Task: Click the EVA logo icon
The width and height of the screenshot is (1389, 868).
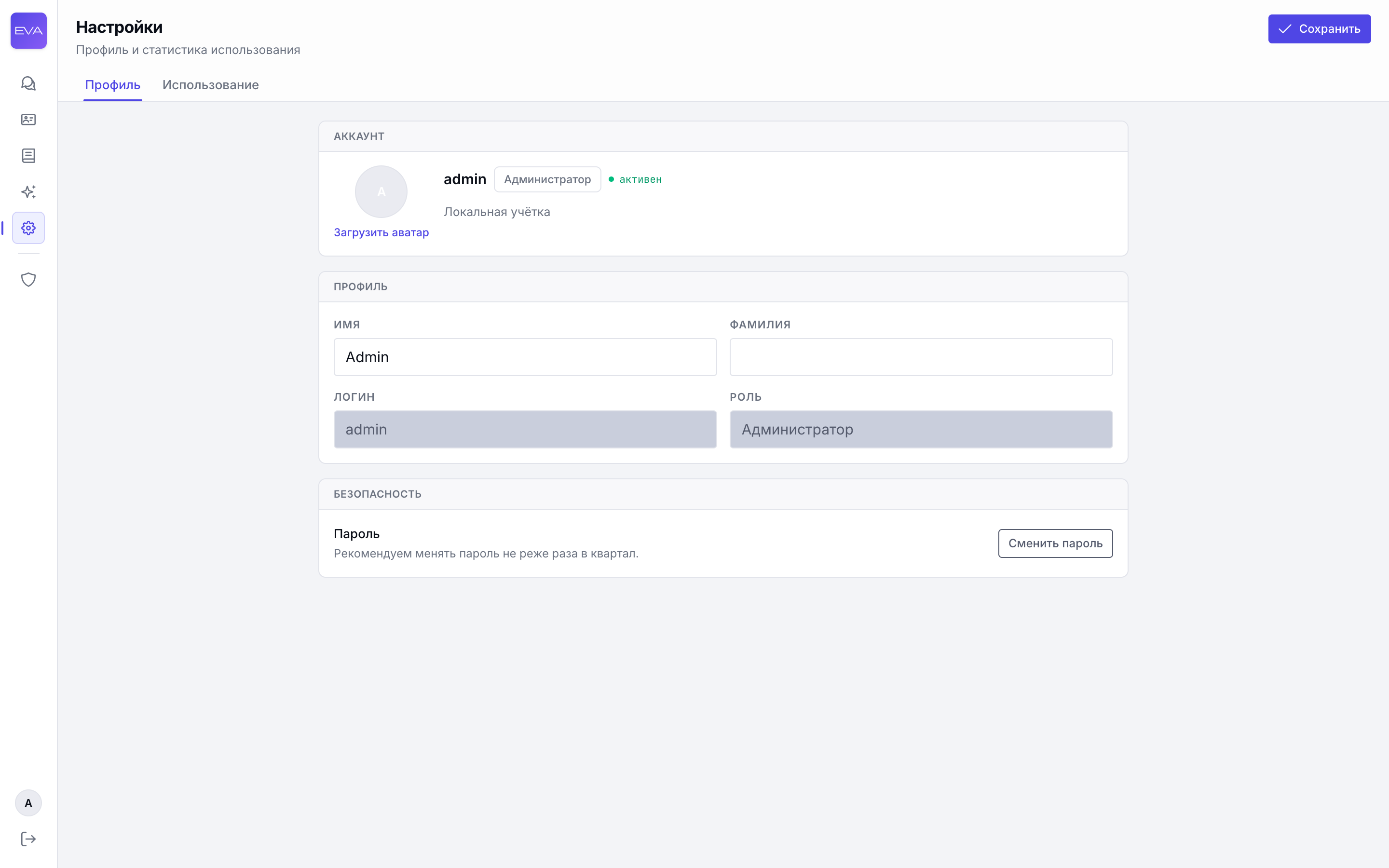Action: pos(28,30)
